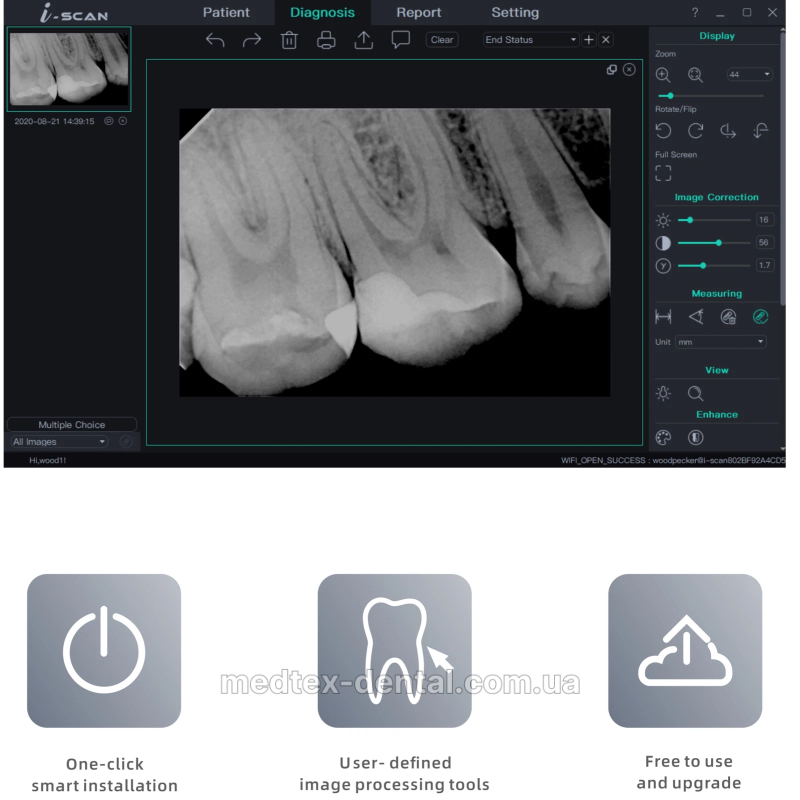Screen dimensions: 800x800
Task: Click the main X-ray image
Action: click(x=394, y=252)
